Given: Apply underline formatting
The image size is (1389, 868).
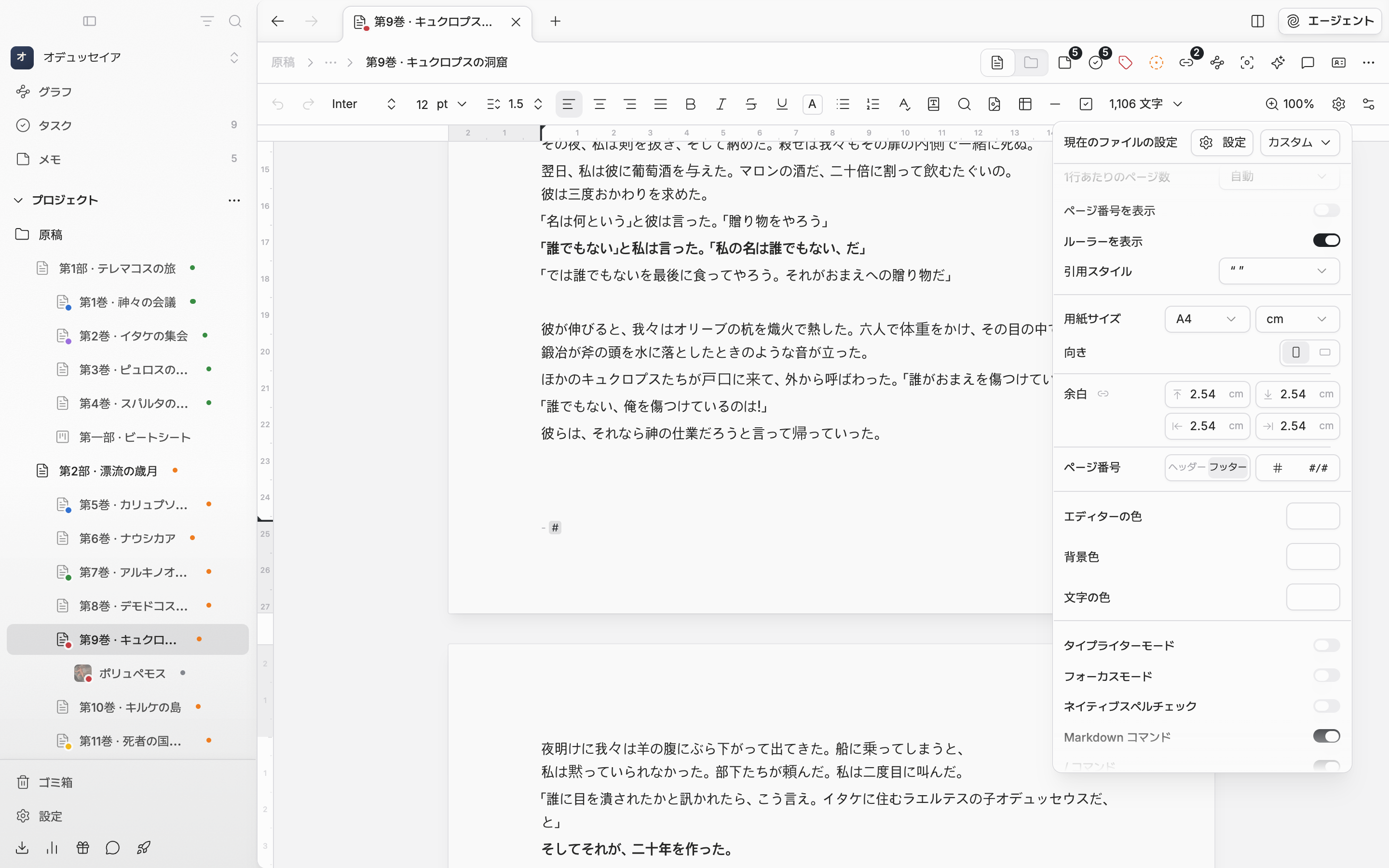Looking at the screenshot, I should (782, 104).
